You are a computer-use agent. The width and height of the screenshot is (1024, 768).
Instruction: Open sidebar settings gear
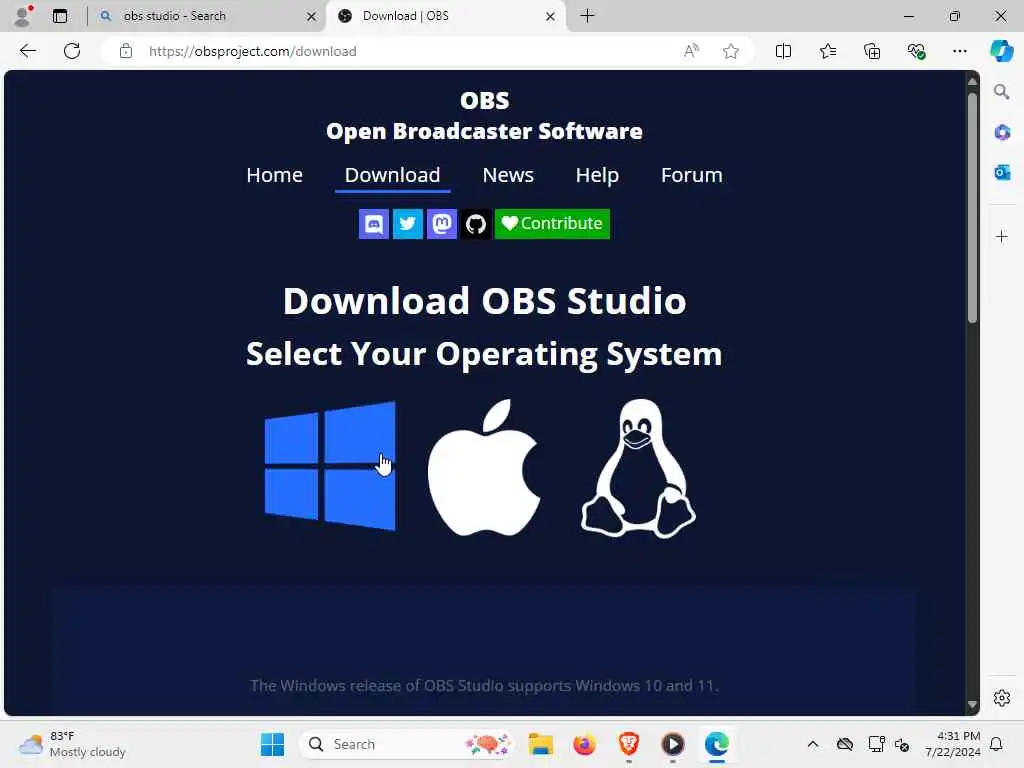pyautogui.click(x=1002, y=698)
